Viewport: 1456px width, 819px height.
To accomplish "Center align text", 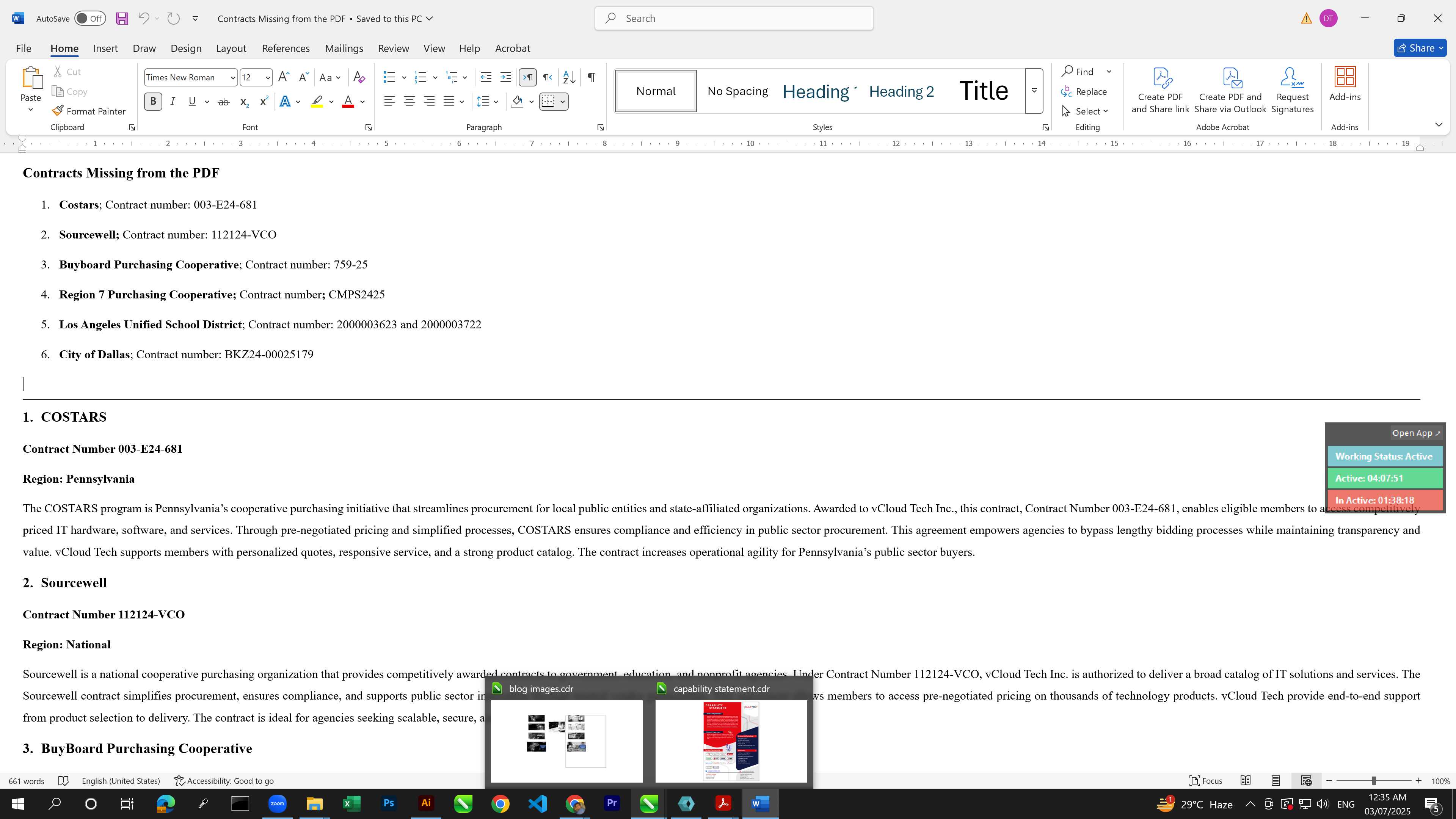I will pyautogui.click(x=410, y=102).
